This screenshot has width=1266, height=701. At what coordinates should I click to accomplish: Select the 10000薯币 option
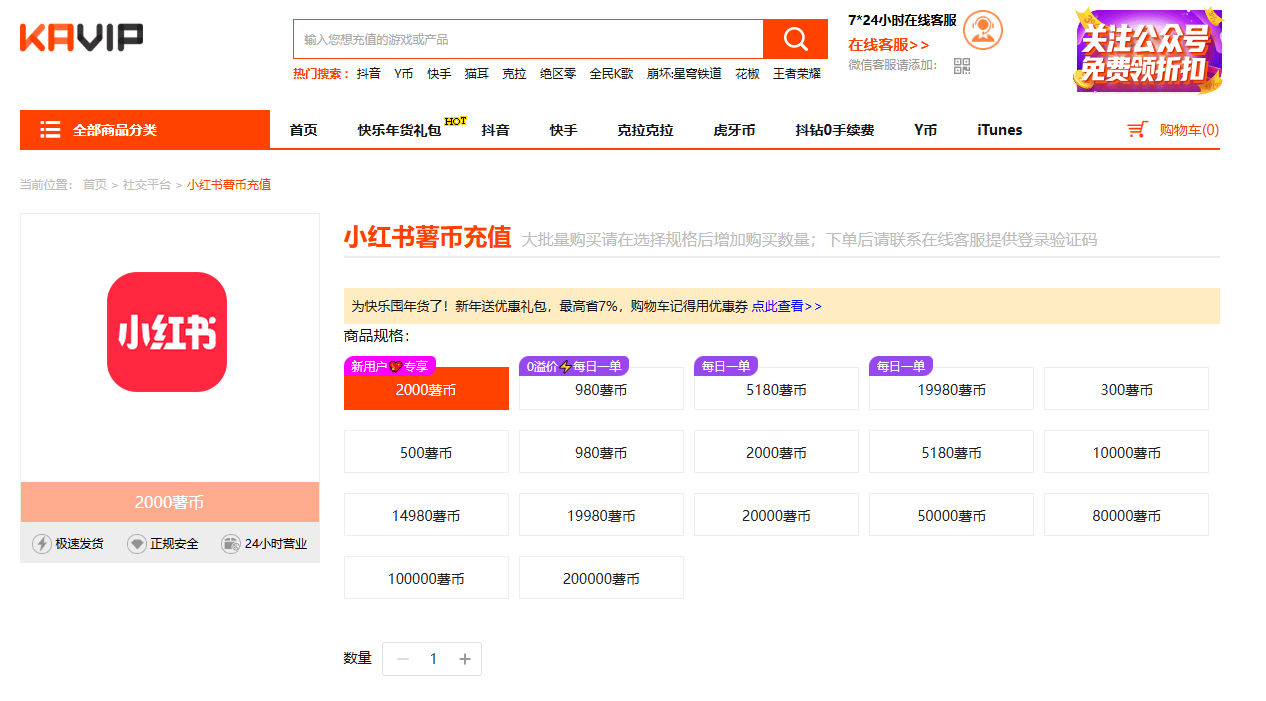click(x=1126, y=453)
